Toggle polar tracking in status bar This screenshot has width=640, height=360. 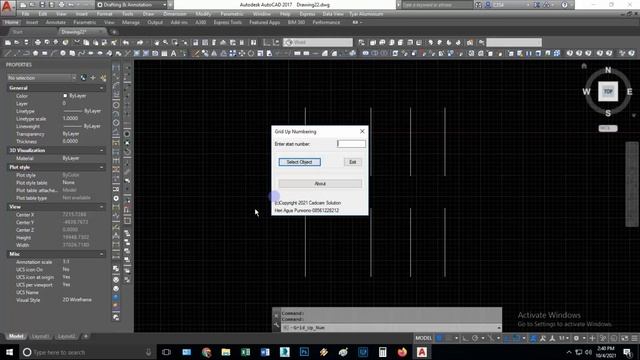[x=475, y=338]
